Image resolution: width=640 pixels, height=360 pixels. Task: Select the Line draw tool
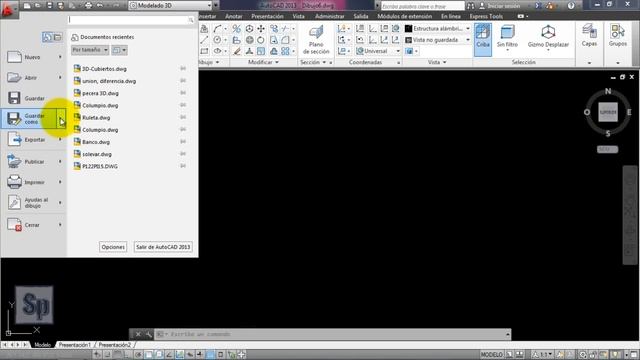tap(204, 40)
